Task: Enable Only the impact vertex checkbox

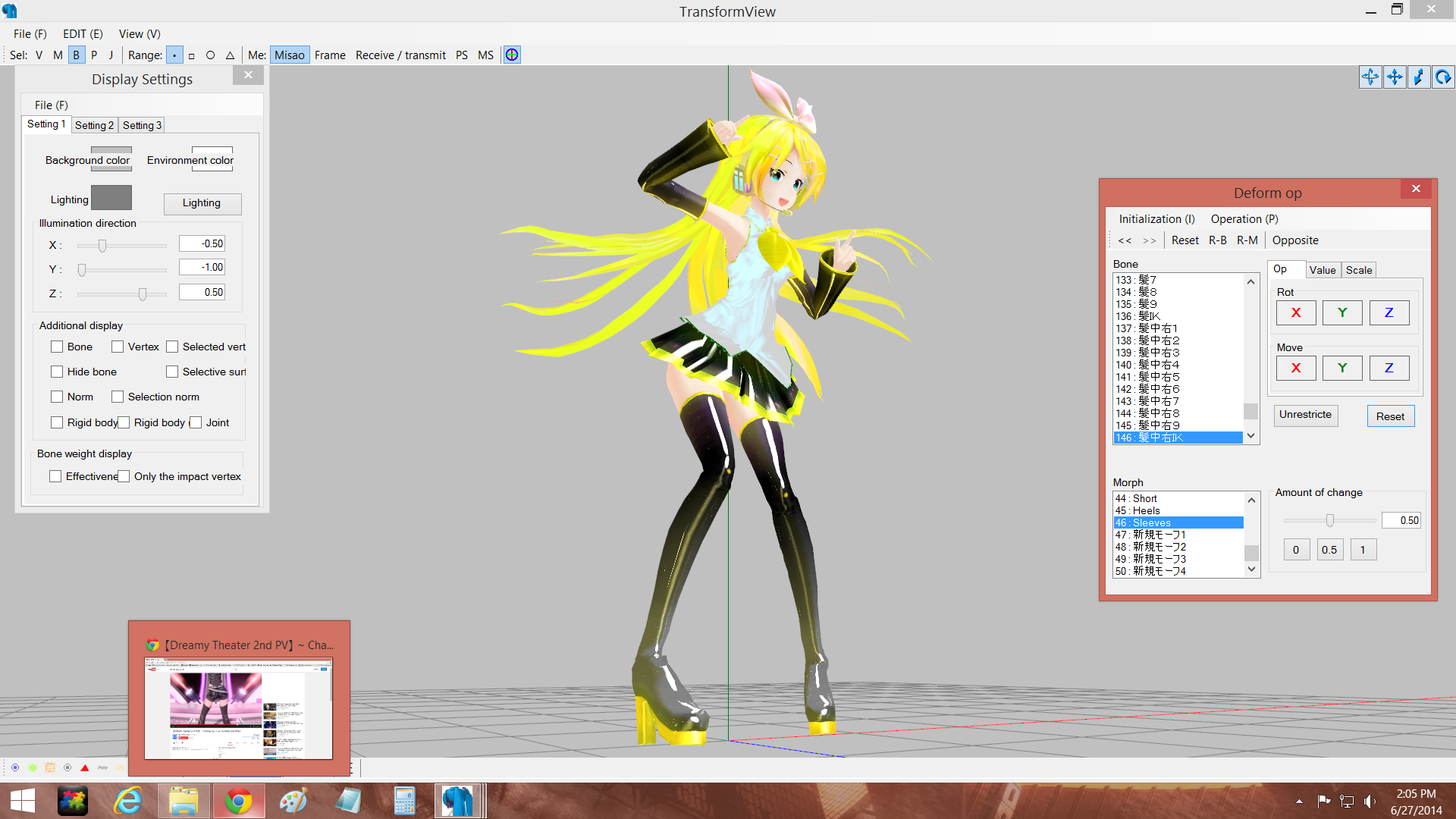Action: pyautogui.click(x=124, y=476)
